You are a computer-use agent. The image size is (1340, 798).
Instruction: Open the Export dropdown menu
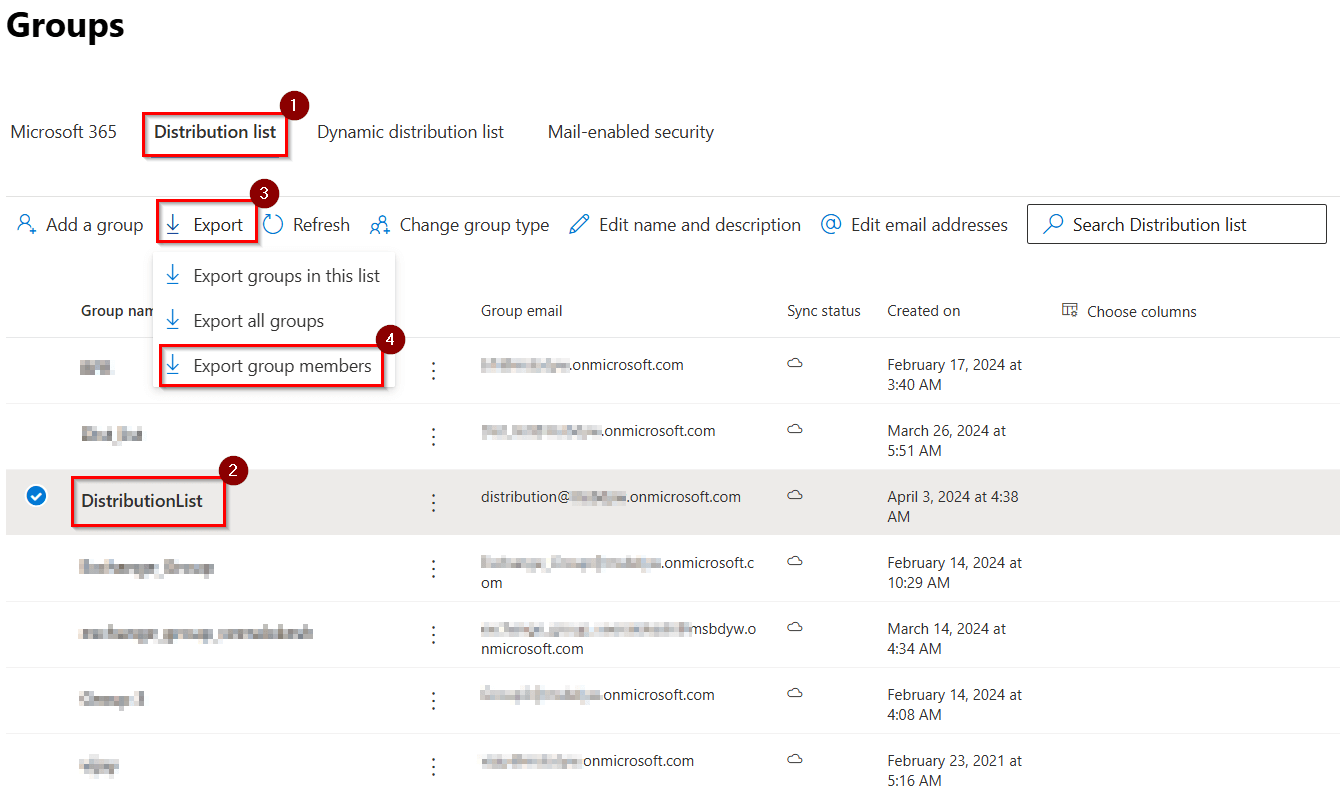click(x=206, y=225)
